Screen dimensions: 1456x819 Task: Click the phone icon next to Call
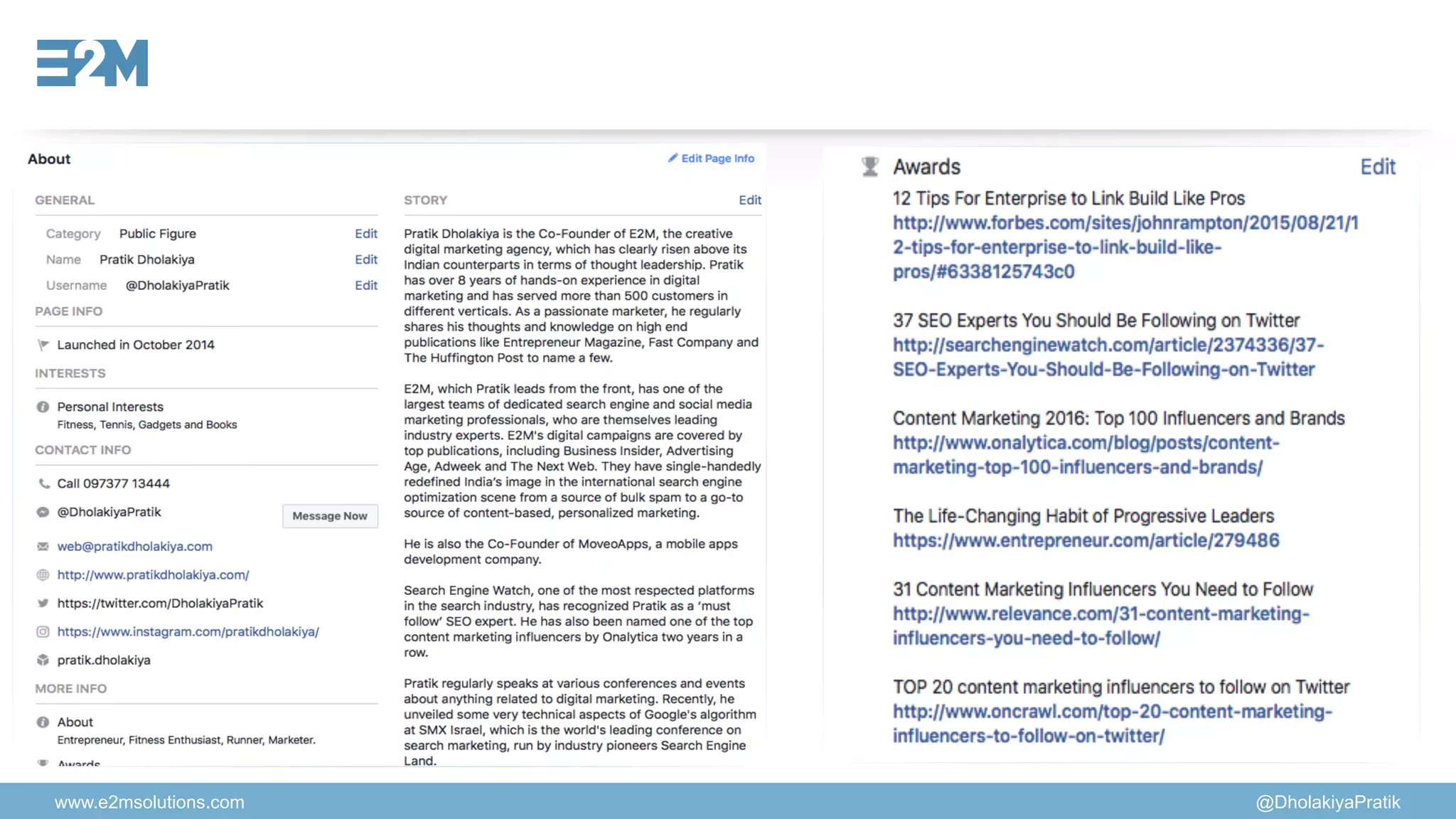(43, 483)
